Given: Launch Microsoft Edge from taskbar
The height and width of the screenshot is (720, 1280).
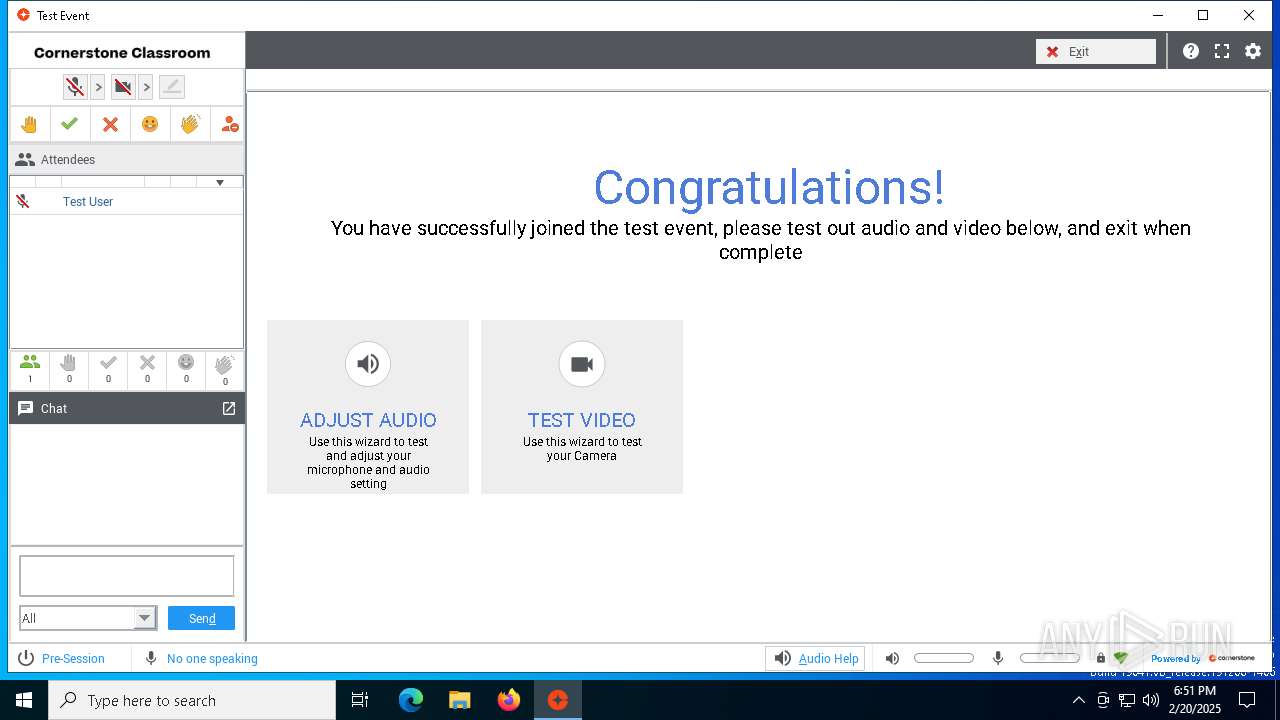Looking at the screenshot, I should (x=411, y=700).
